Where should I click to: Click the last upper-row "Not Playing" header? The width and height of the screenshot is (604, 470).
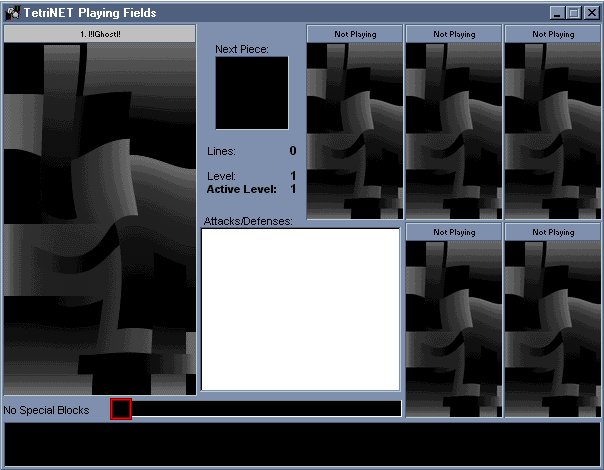click(x=553, y=34)
